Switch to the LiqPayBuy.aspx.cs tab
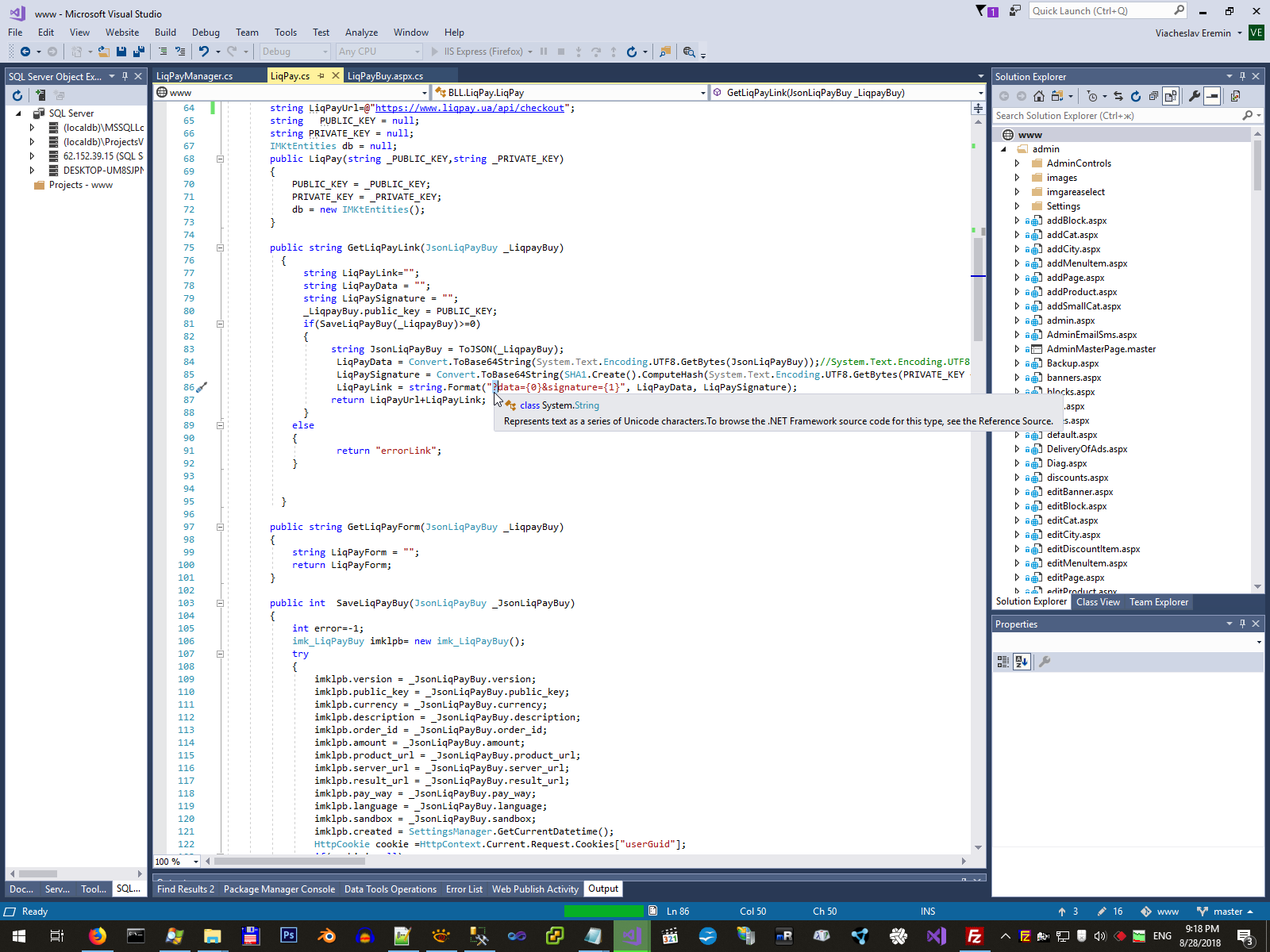1270x952 pixels. tap(385, 76)
